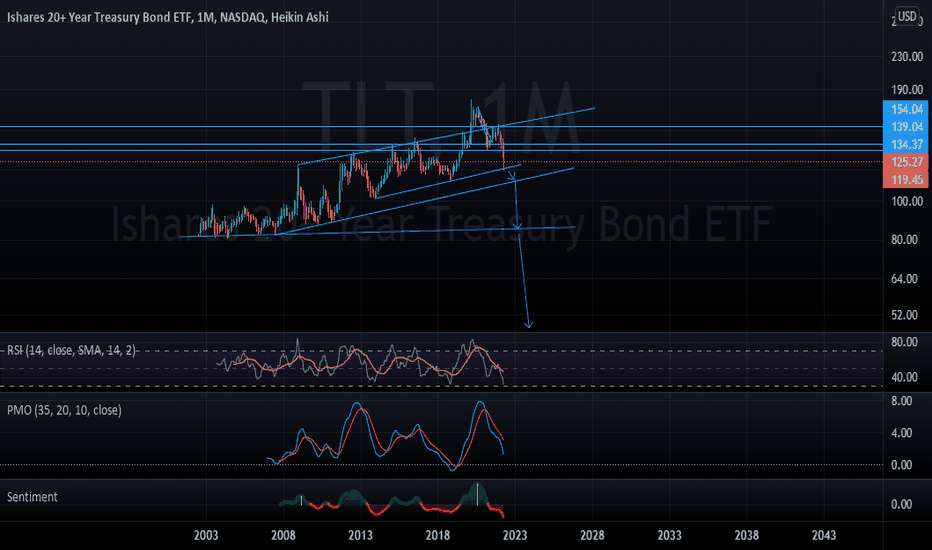932x550 pixels.
Task: Select the 154.04 price label
Action: pos(906,109)
